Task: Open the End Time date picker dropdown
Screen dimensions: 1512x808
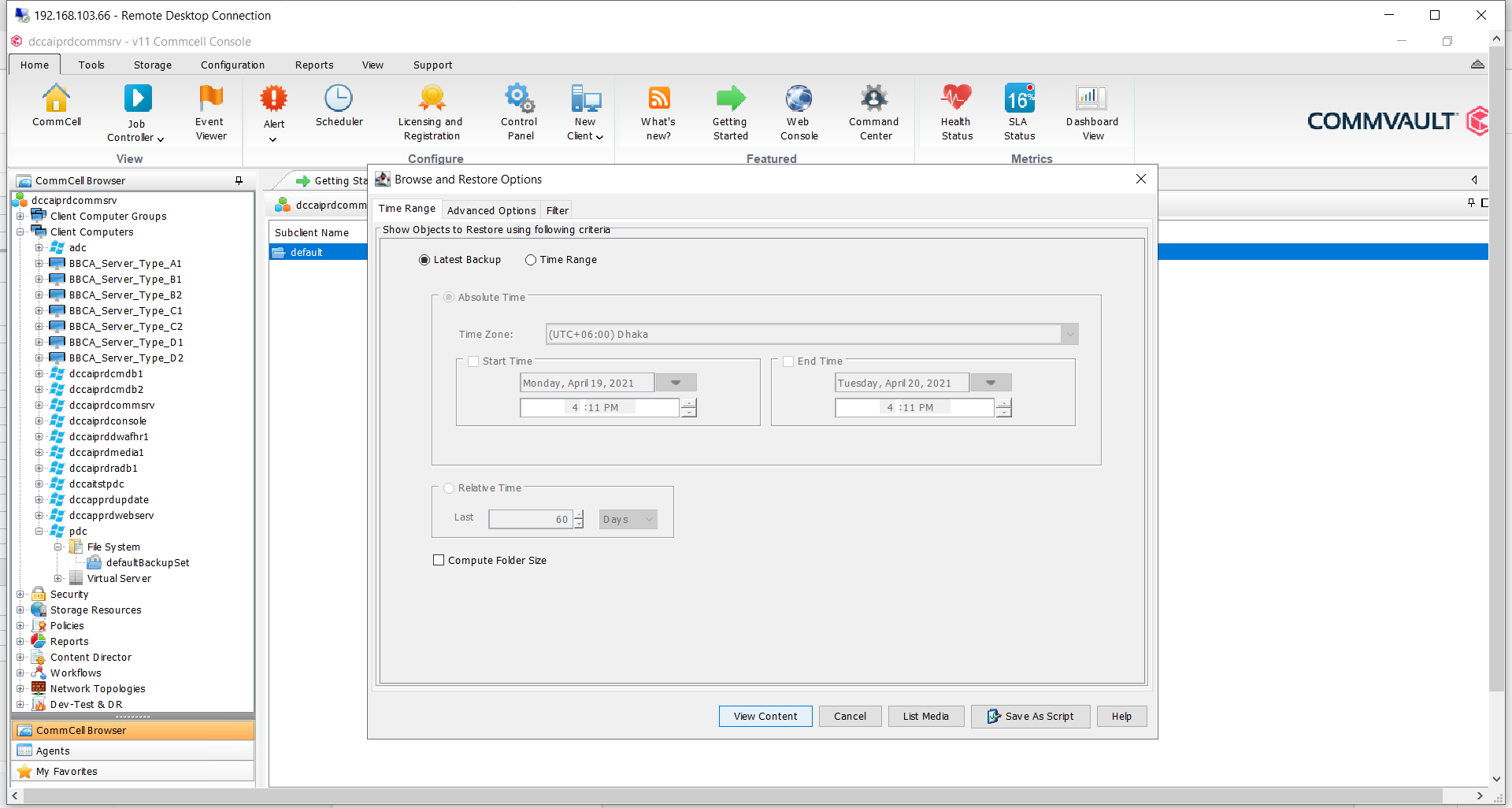Action: tap(991, 383)
